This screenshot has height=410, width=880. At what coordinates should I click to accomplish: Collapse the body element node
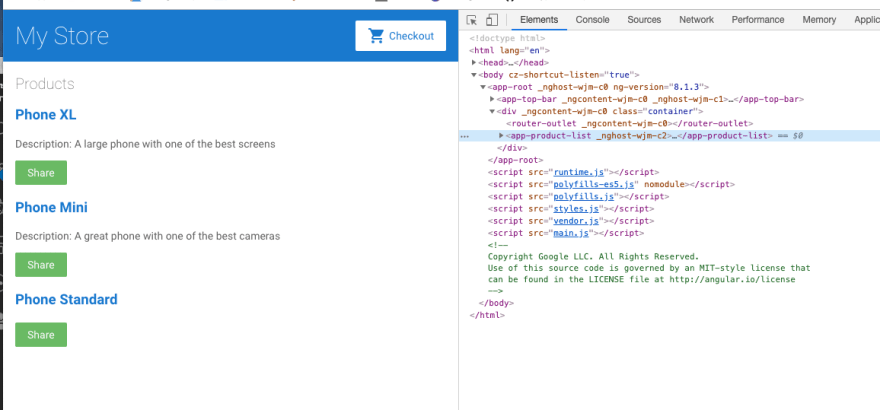pyautogui.click(x=474, y=75)
